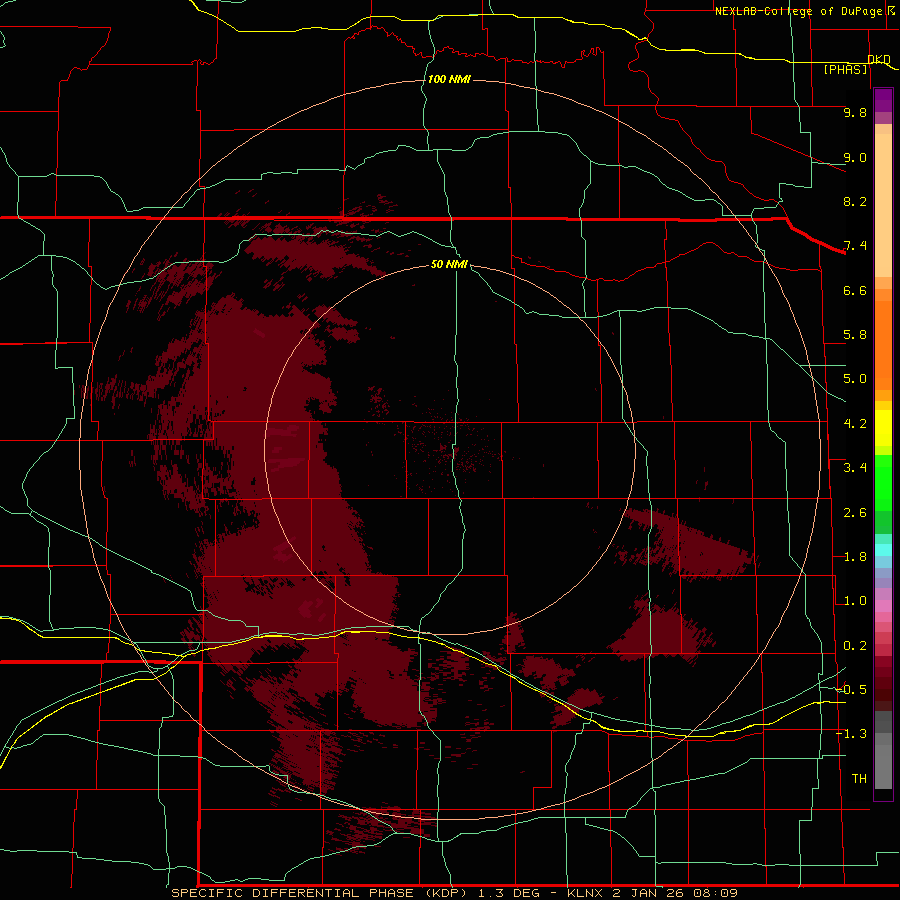Pick the purple top segment of the color bar

883,100
